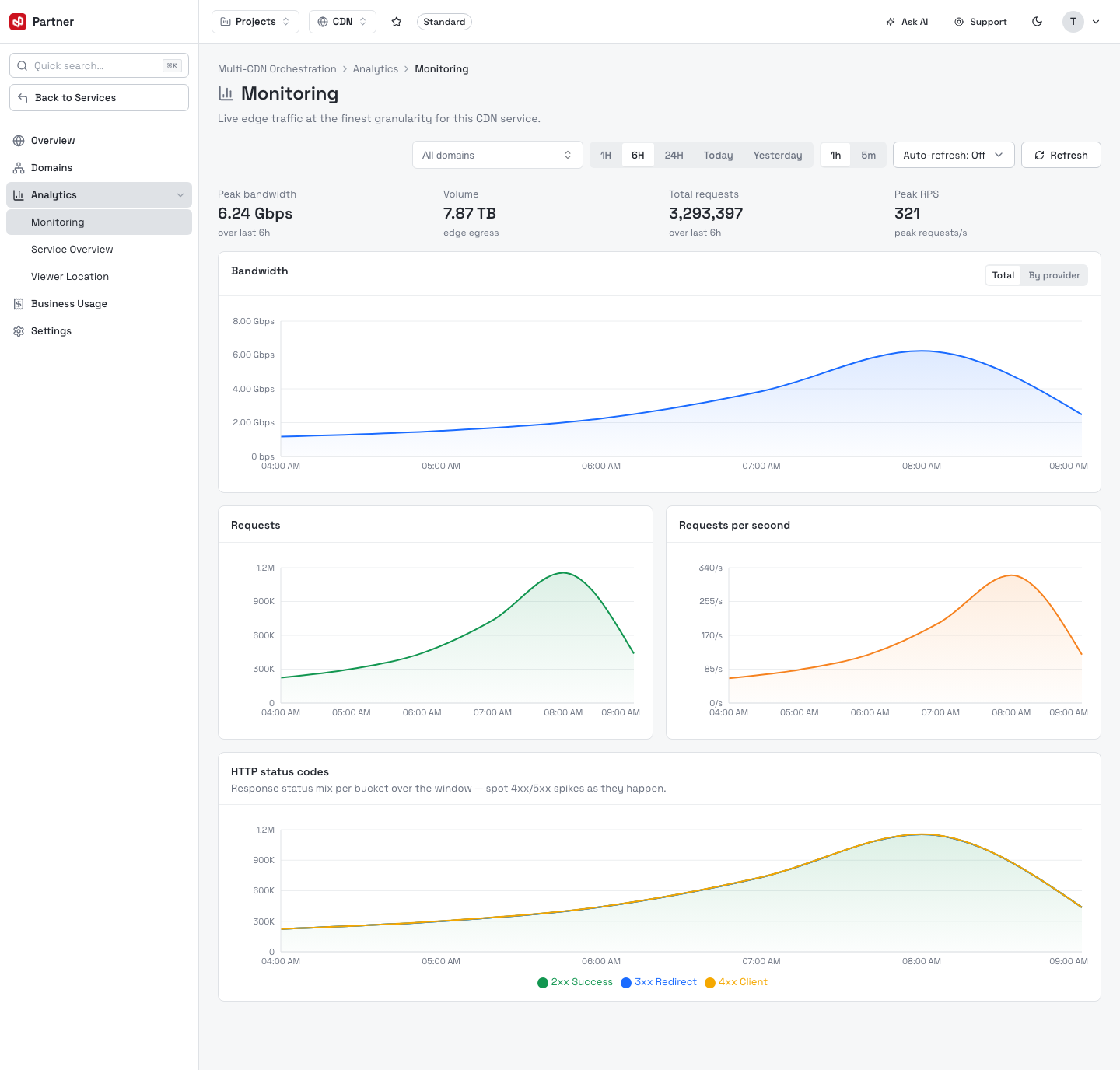Click the Analytics bar chart icon
The height and width of the screenshot is (1070, 1120).
[x=19, y=195]
